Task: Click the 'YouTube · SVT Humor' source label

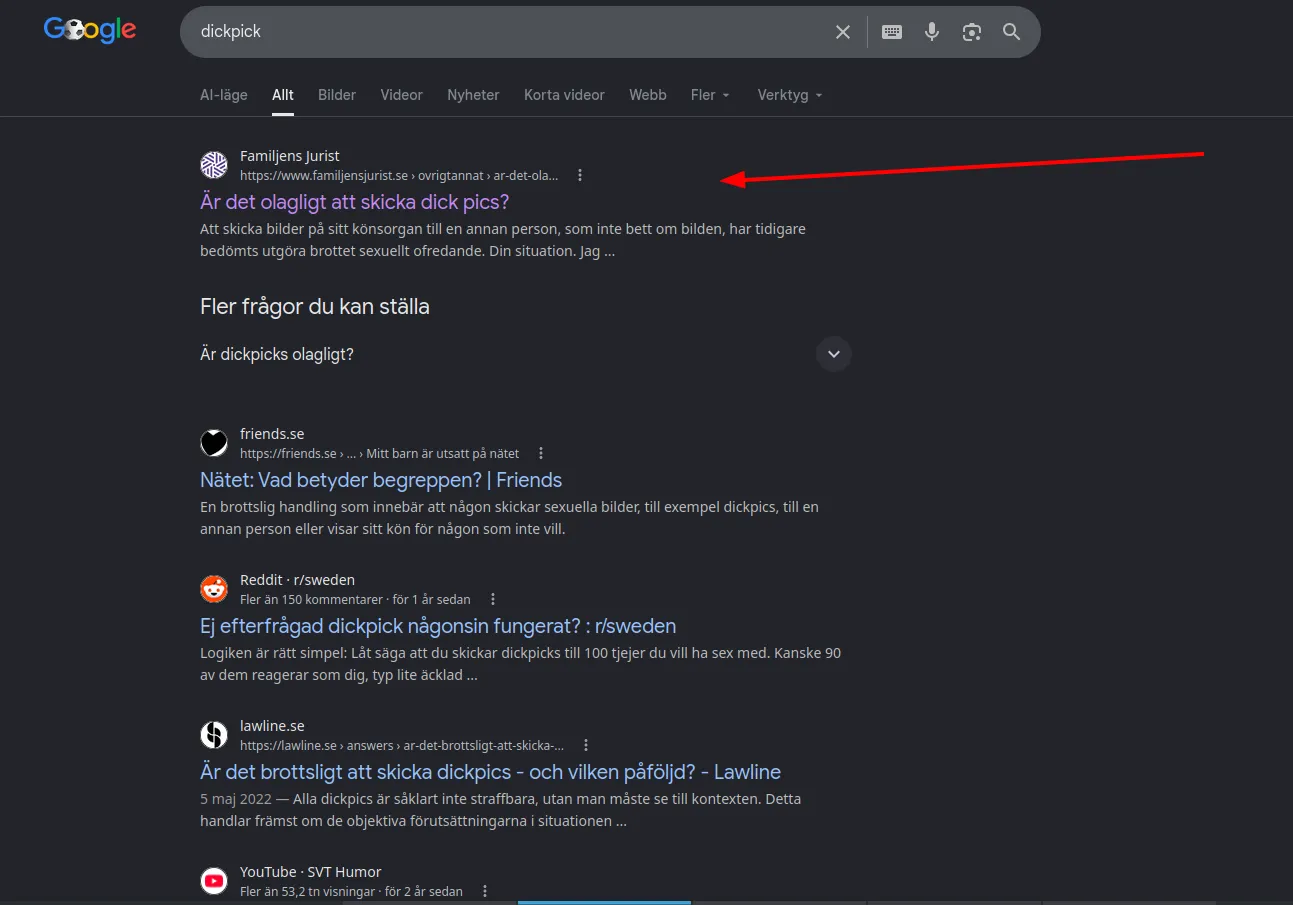Action: click(x=310, y=872)
